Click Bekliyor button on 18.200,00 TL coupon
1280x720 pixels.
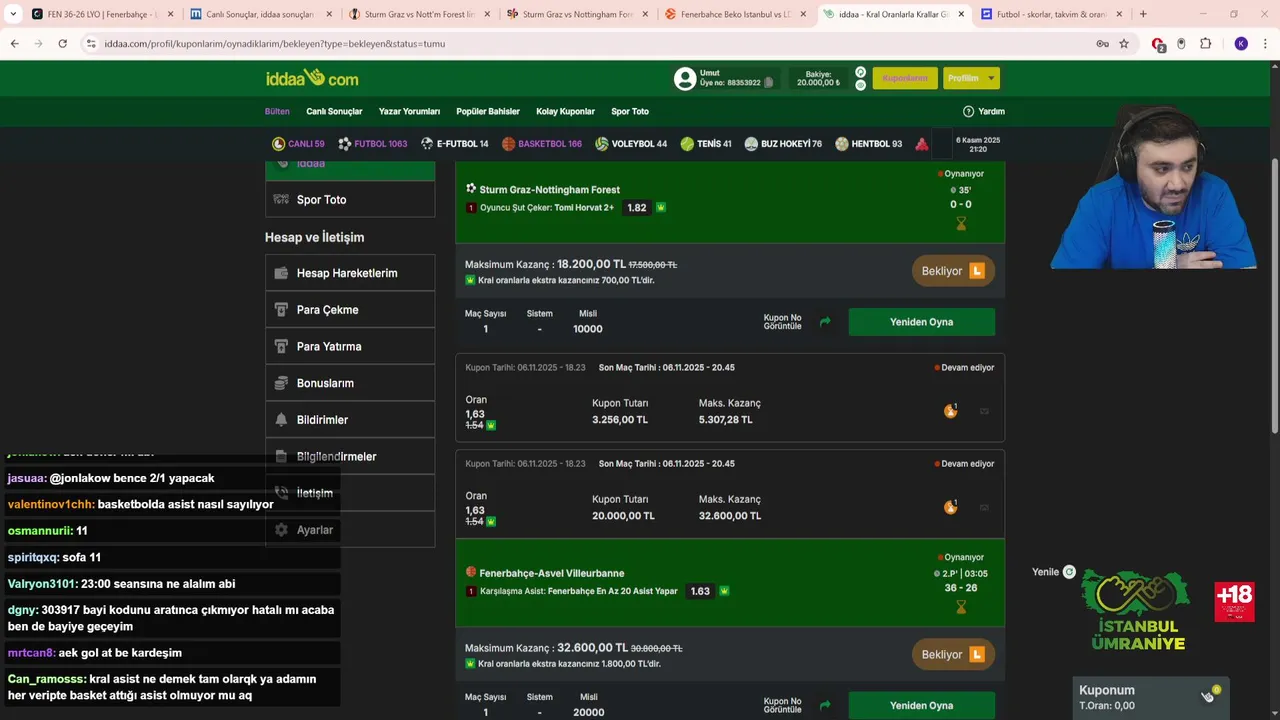[953, 271]
